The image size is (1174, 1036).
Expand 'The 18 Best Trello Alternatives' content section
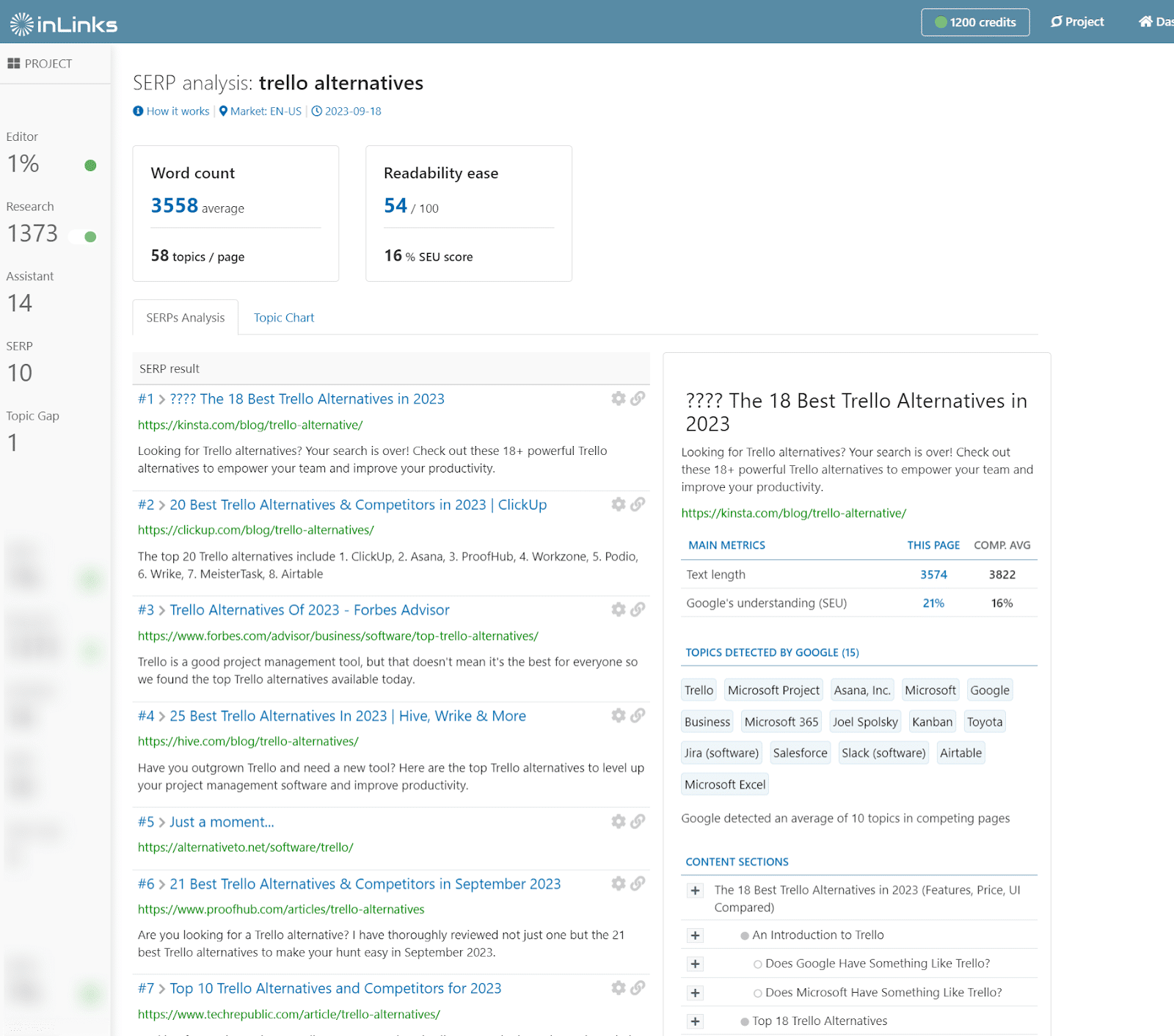pyautogui.click(x=695, y=891)
